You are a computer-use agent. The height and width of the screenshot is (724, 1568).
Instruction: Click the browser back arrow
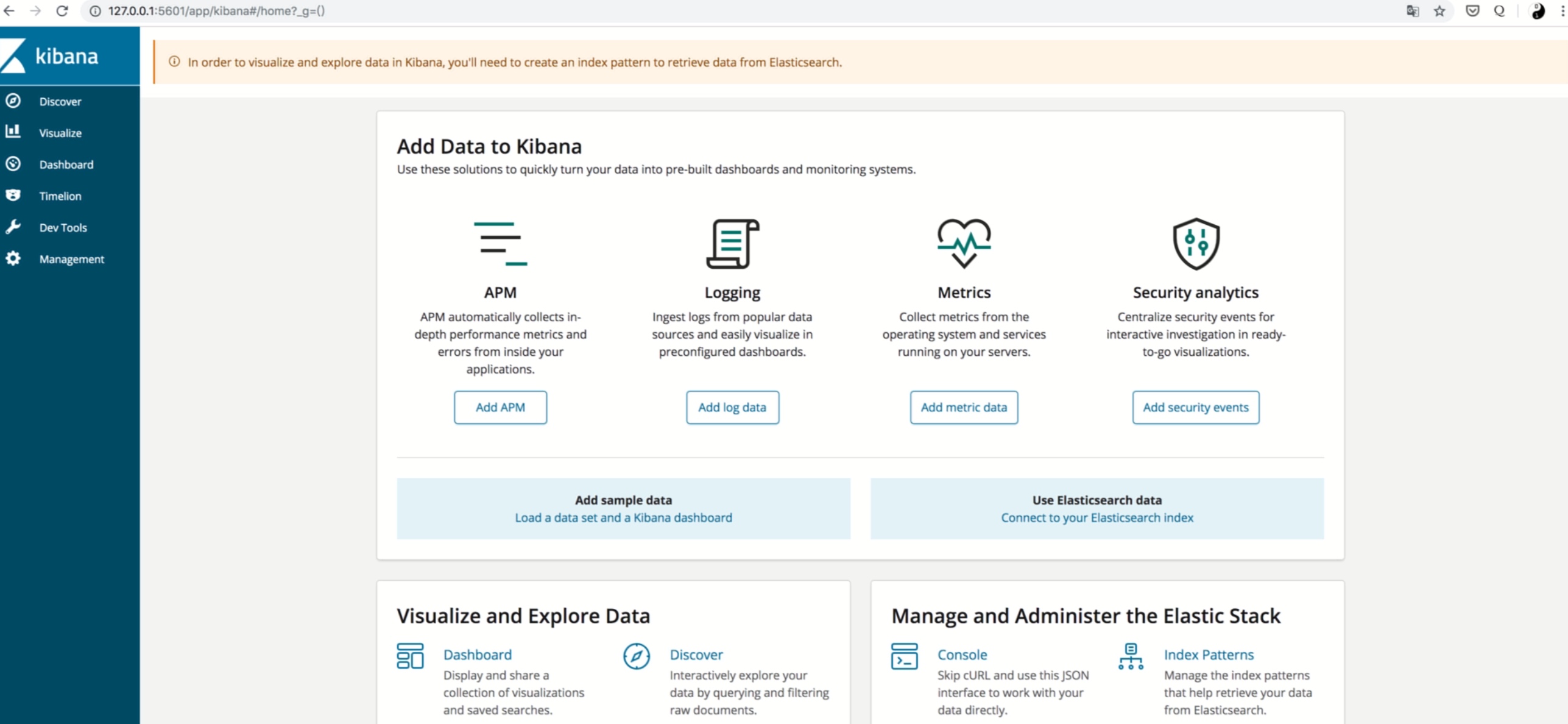9,10
